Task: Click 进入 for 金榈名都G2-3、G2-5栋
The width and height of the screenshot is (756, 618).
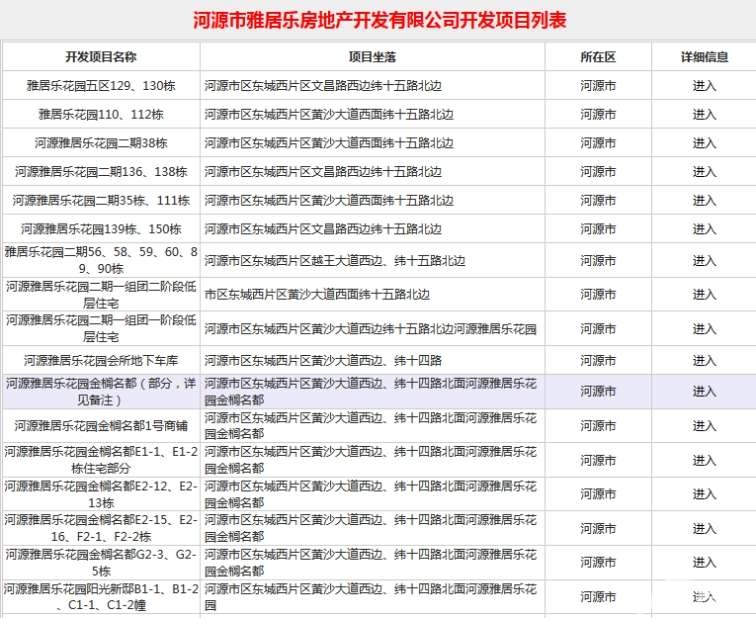Action: click(x=704, y=563)
